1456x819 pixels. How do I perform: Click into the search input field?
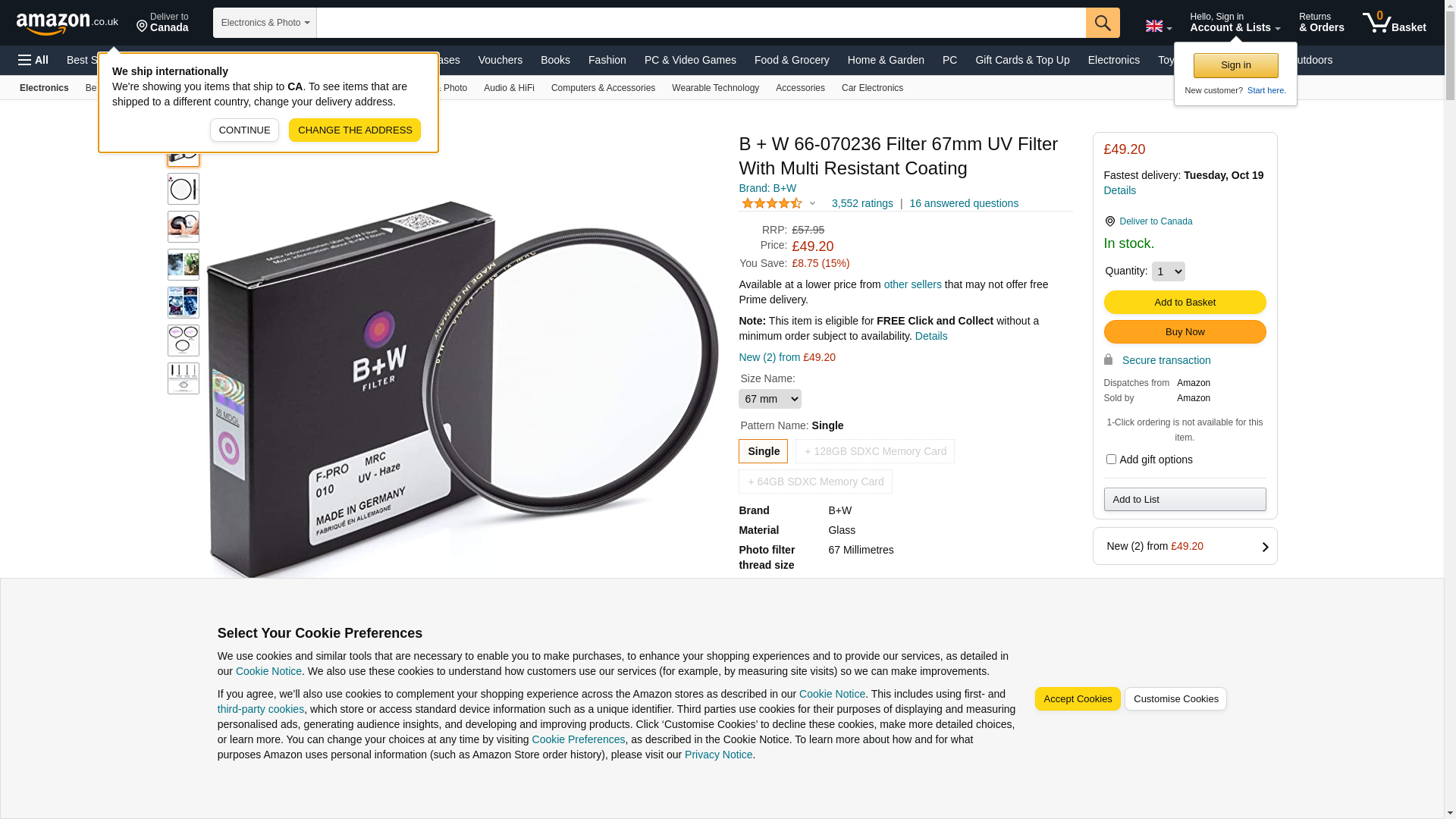point(701,23)
